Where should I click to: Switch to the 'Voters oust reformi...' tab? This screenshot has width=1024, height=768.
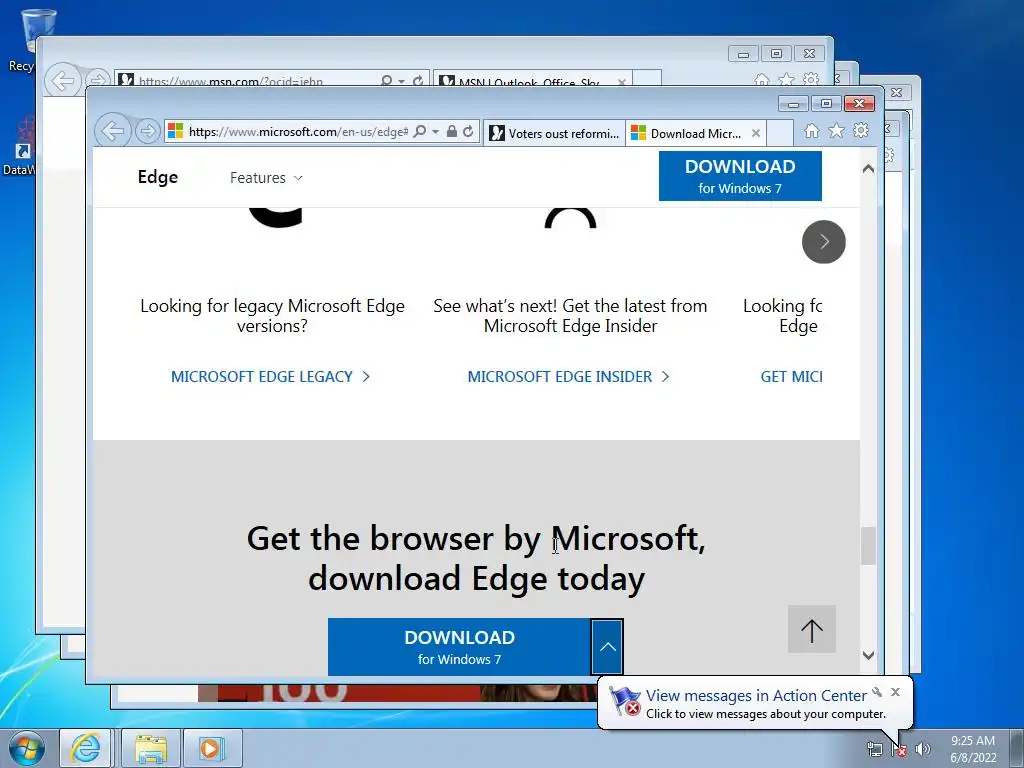pyautogui.click(x=554, y=133)
